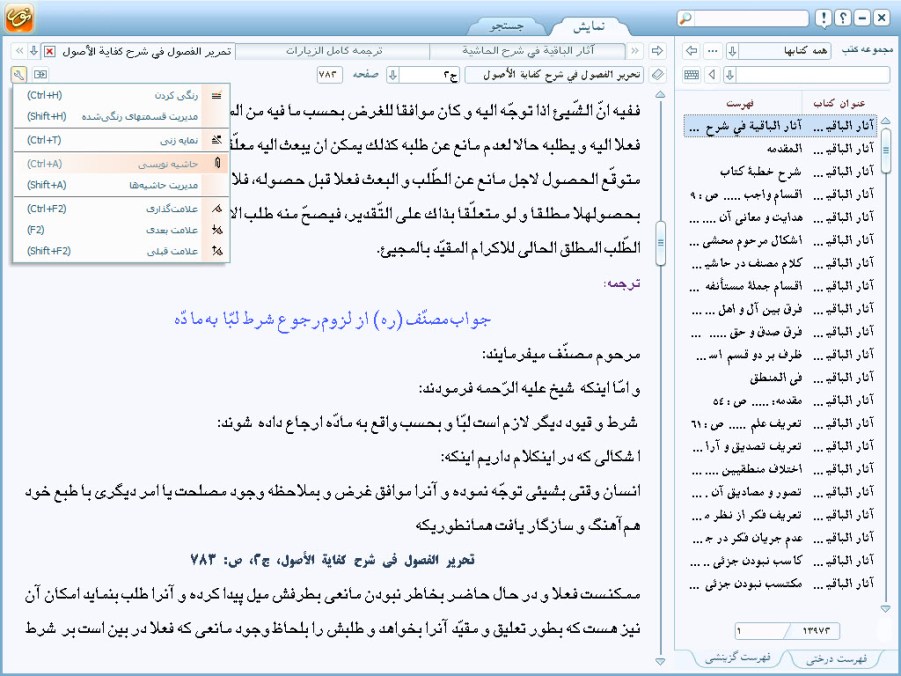Click the فهرست column header

(x=740, y=103)
